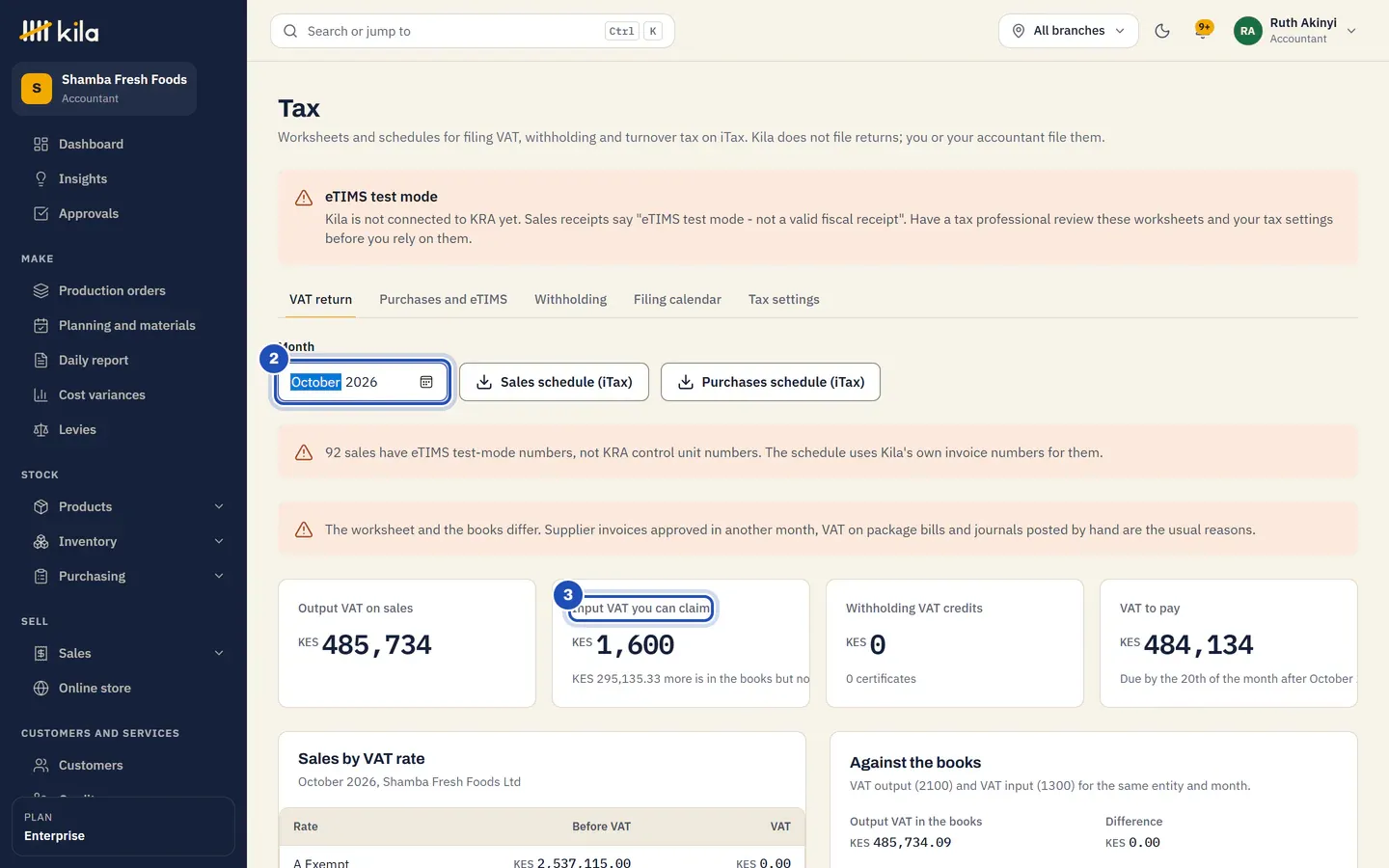Click the 0 certificates text
Image resolution: width=1389 pixels, height=868 pixels.
click(x=881, y=679)
